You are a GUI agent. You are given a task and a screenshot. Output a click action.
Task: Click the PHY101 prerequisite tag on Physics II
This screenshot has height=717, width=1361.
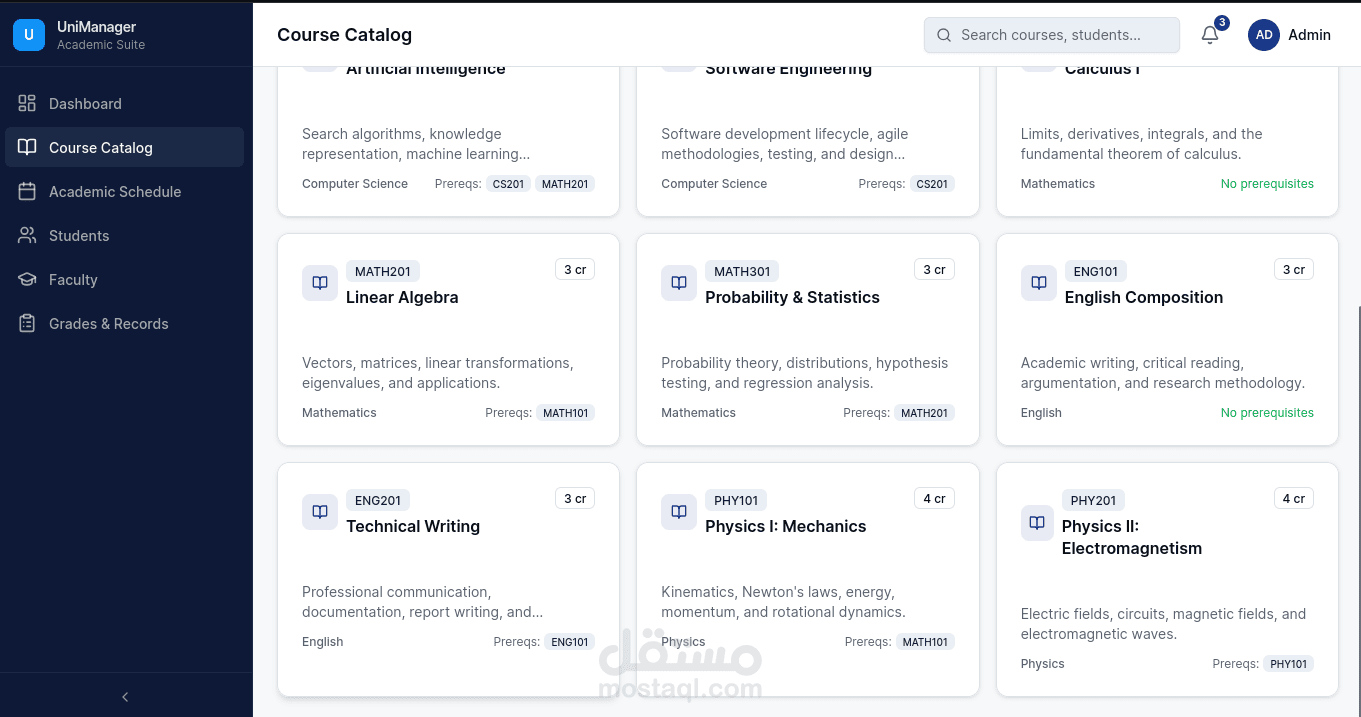pos(1288,664)
